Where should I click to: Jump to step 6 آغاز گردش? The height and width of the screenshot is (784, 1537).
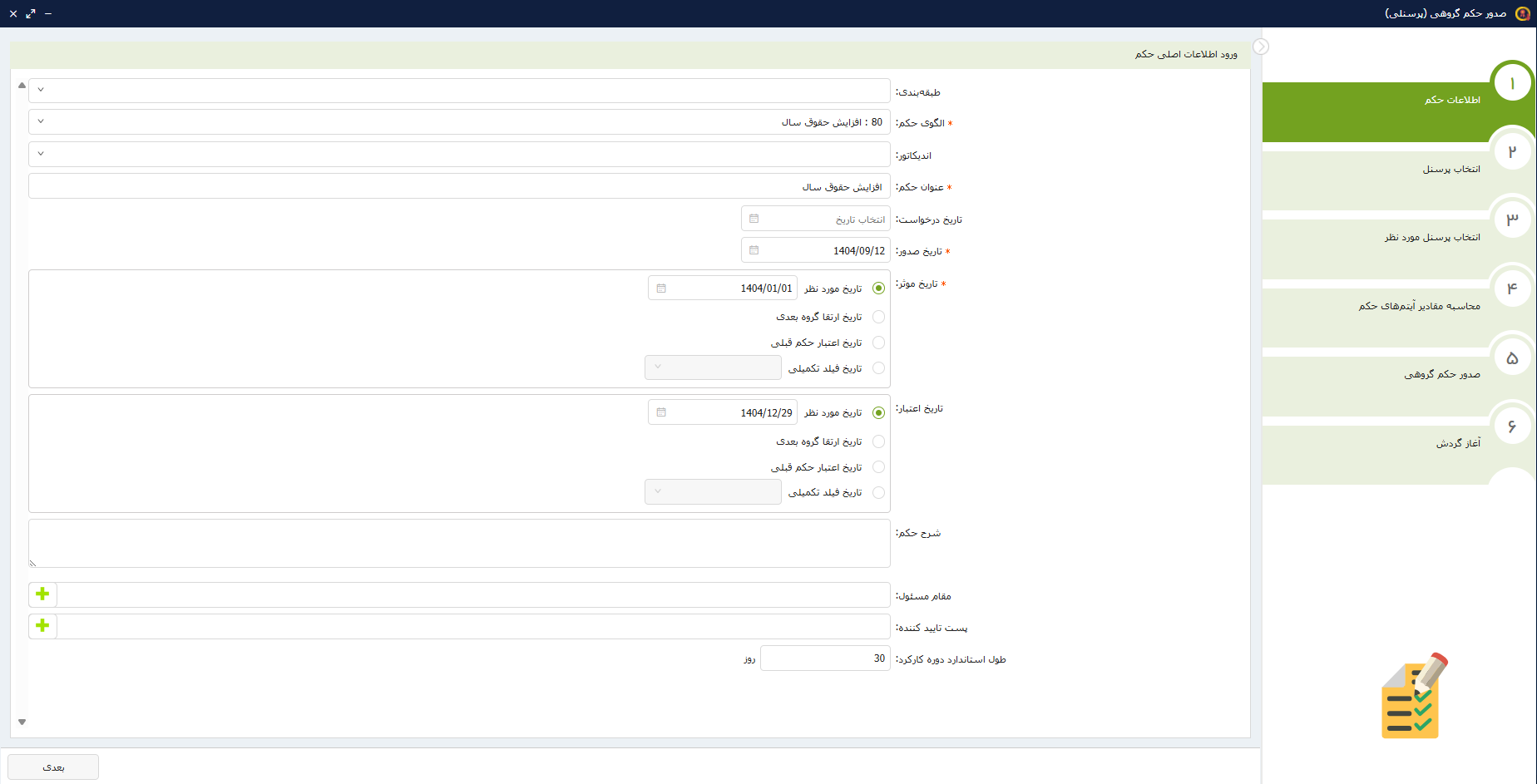click(1457, 444)
